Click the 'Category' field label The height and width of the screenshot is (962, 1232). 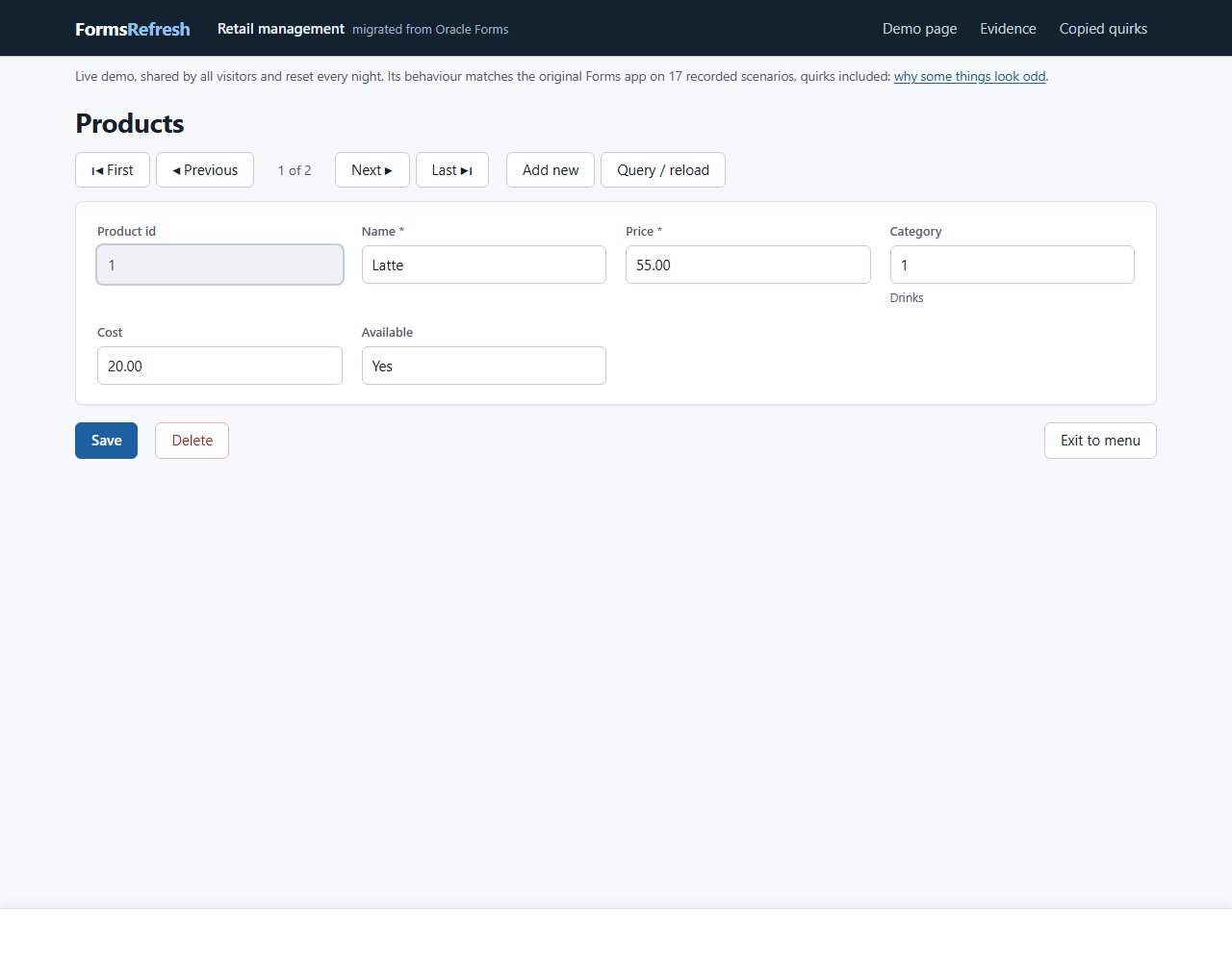916,232
